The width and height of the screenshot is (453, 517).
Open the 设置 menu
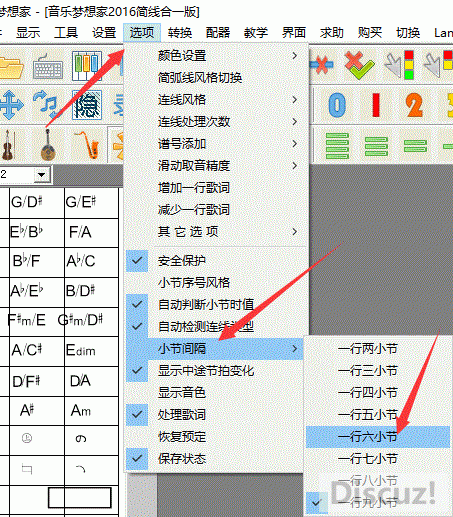click(104, 33)
